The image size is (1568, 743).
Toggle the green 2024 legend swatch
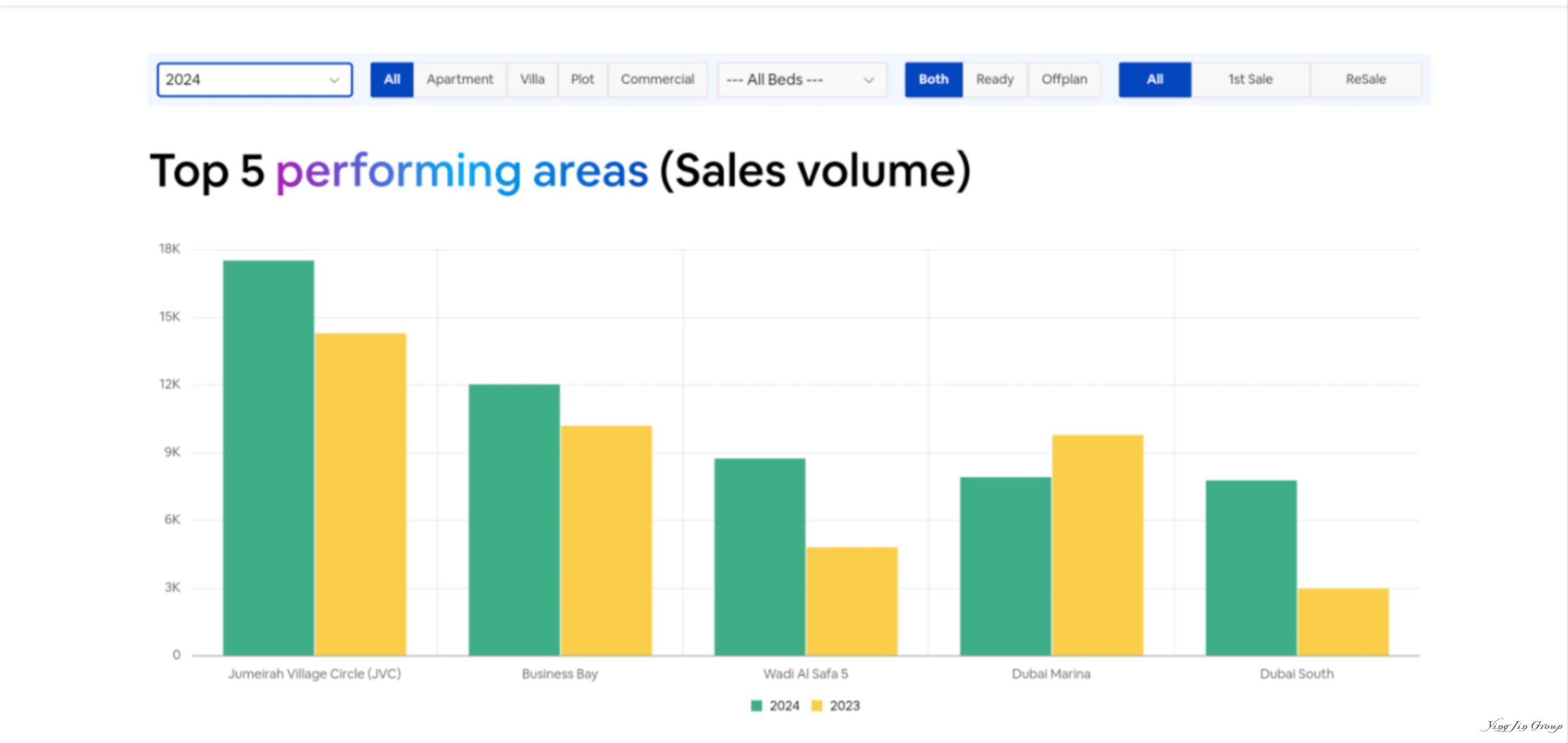[x=756, y=706]
